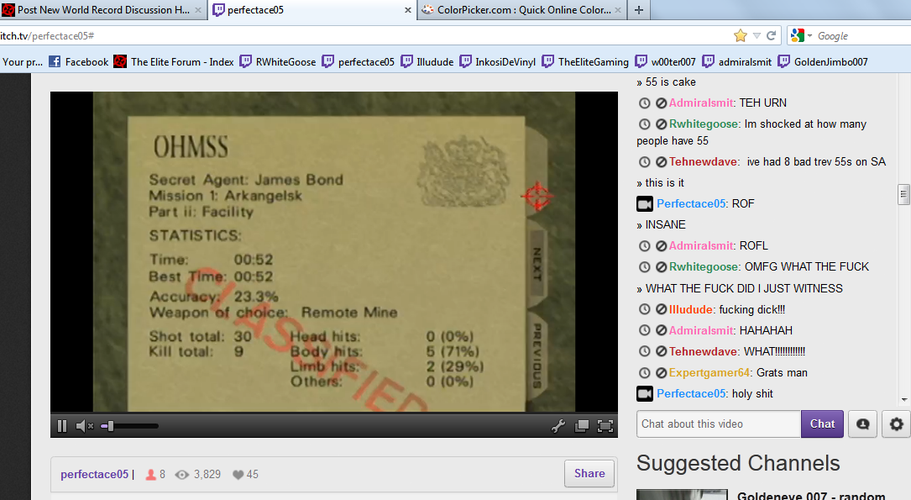The height and width of the screenshot is (500, 911).
Task: Open a new browser tab
Action: [x=639, y=10]
